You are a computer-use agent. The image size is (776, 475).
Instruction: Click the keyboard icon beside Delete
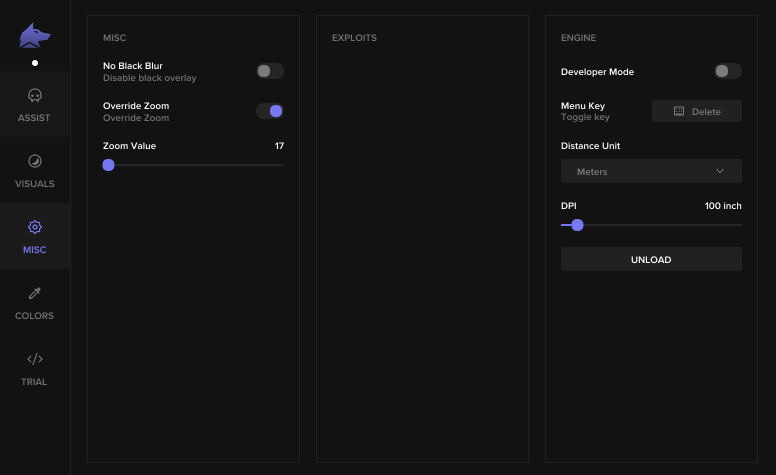click(679, 111)
